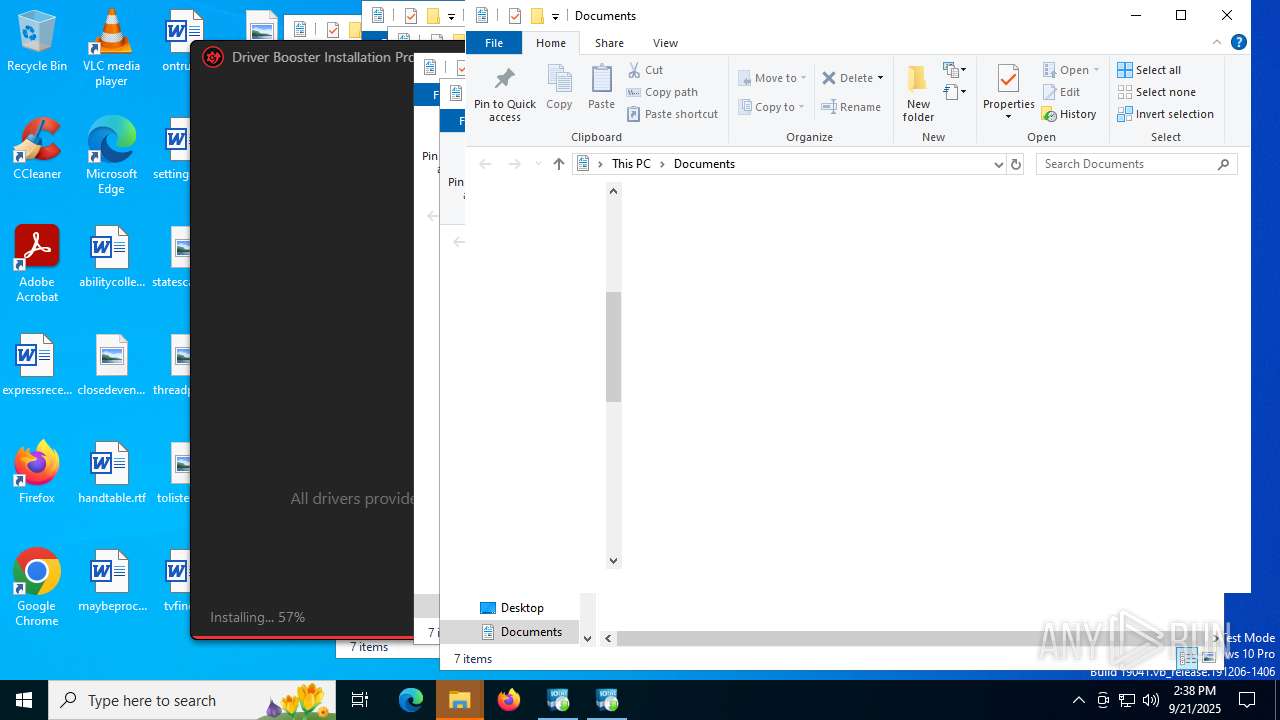Open the Customize Quick Access Toolbar dropdown
Screen dimensions: 1280x720
click(x=555, y=17)
